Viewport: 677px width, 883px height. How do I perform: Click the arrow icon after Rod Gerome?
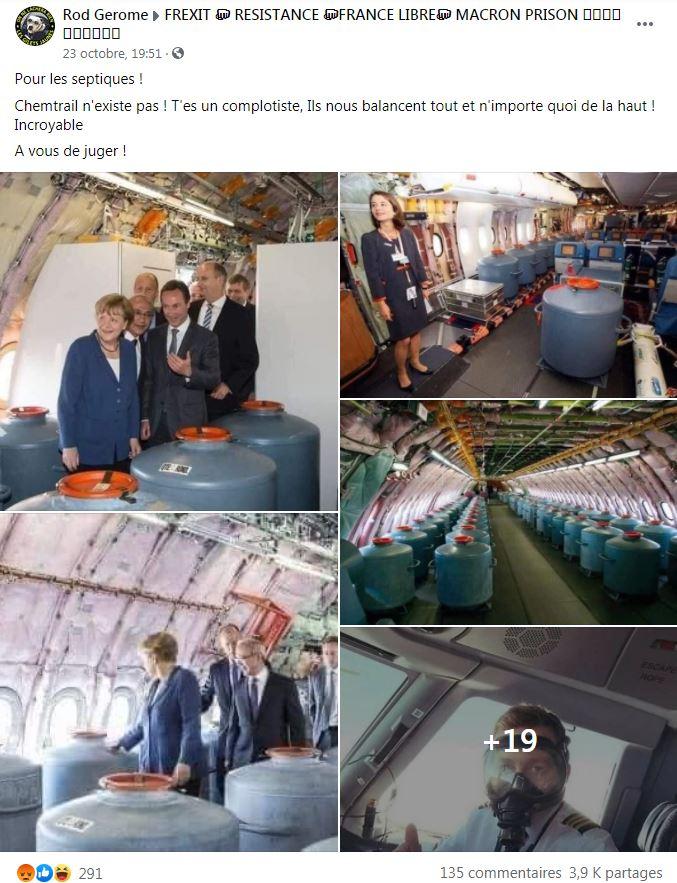tap(157, 16)
